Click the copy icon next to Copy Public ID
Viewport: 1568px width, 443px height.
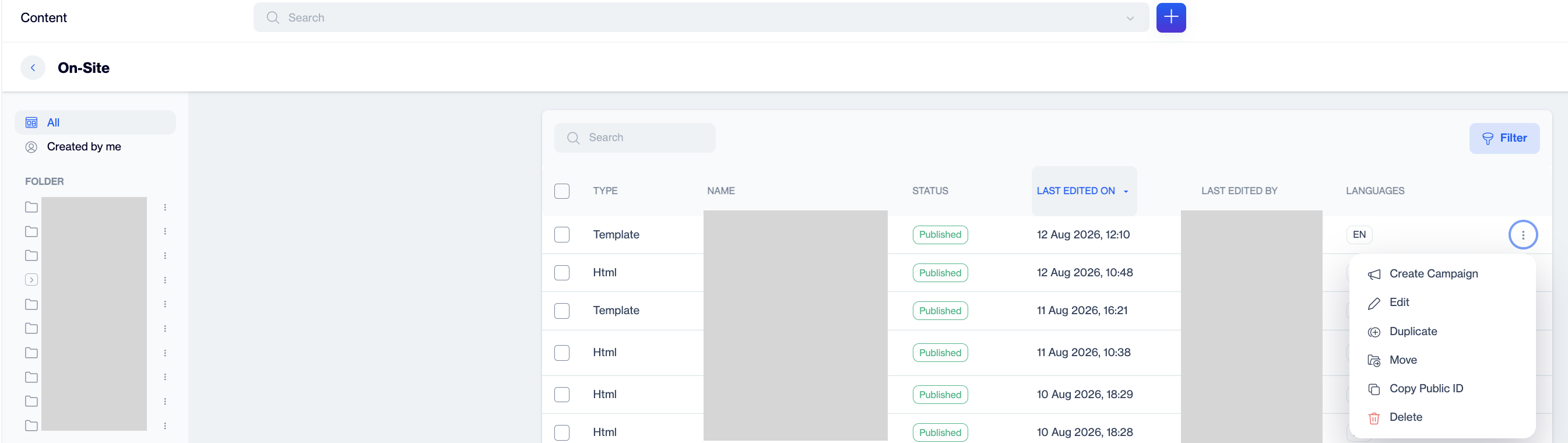coord(1374,389)
